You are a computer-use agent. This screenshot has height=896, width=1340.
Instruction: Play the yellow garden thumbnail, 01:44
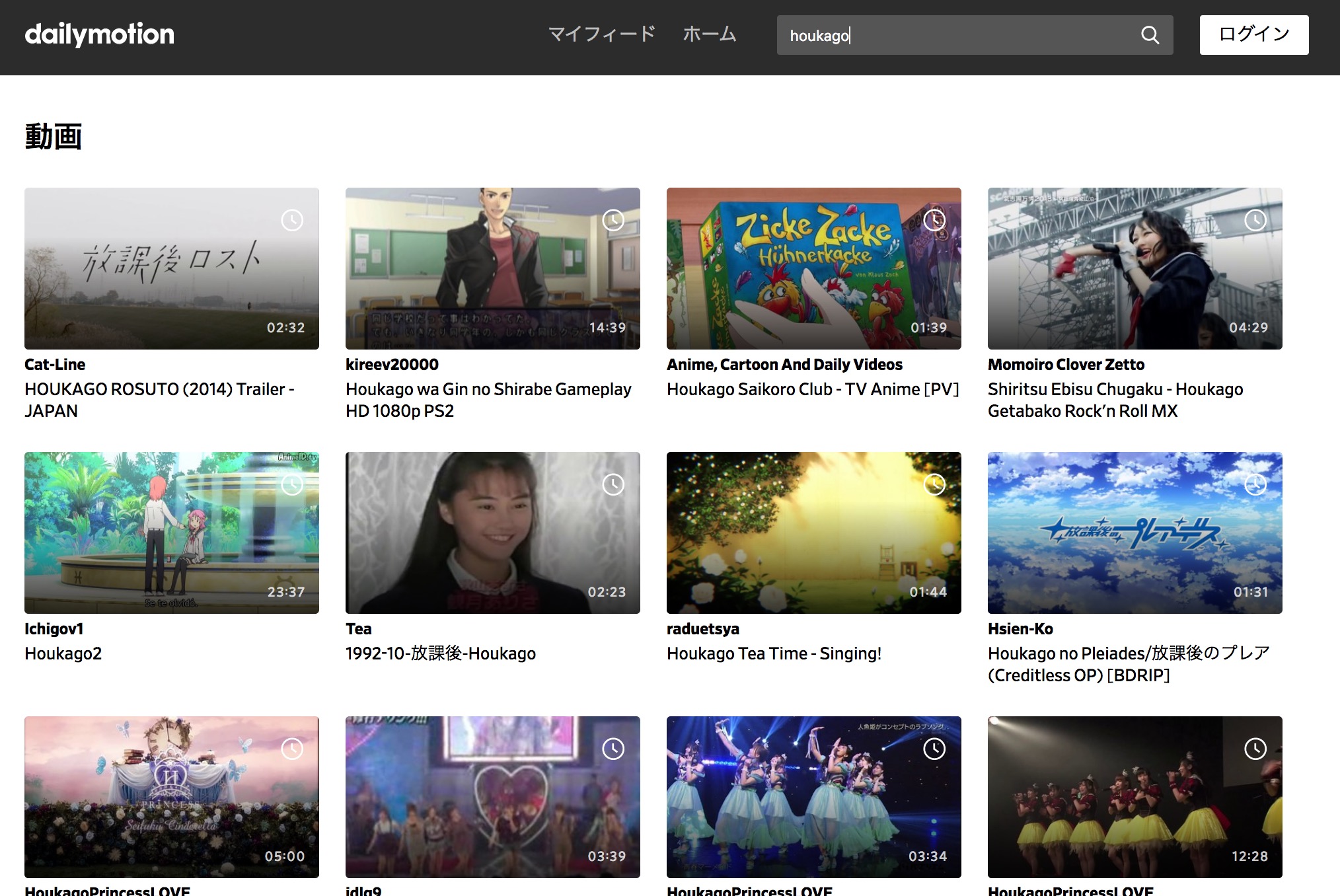click(814, 533)
